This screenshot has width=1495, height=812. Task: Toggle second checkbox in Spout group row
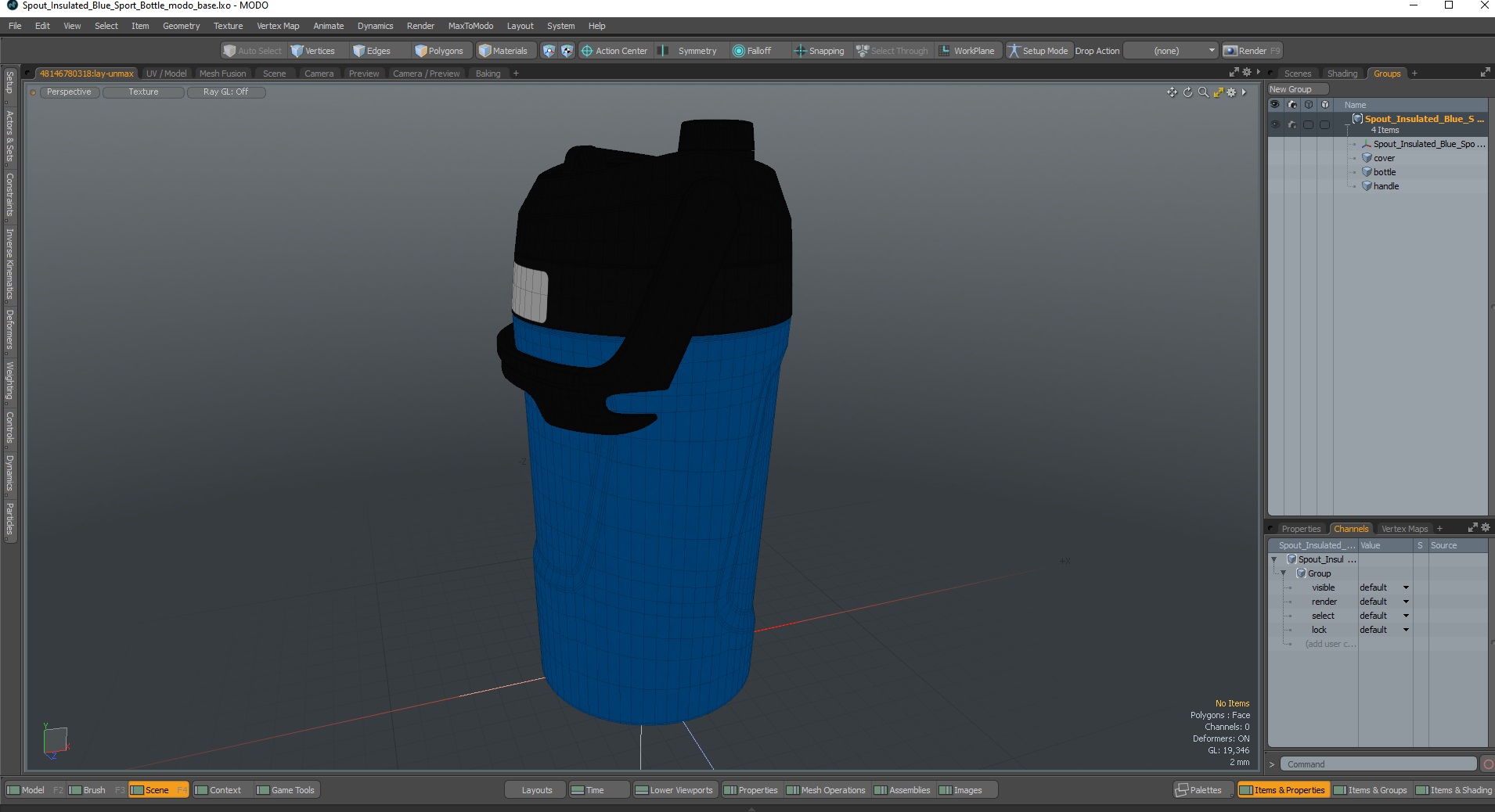(1325, 124)
